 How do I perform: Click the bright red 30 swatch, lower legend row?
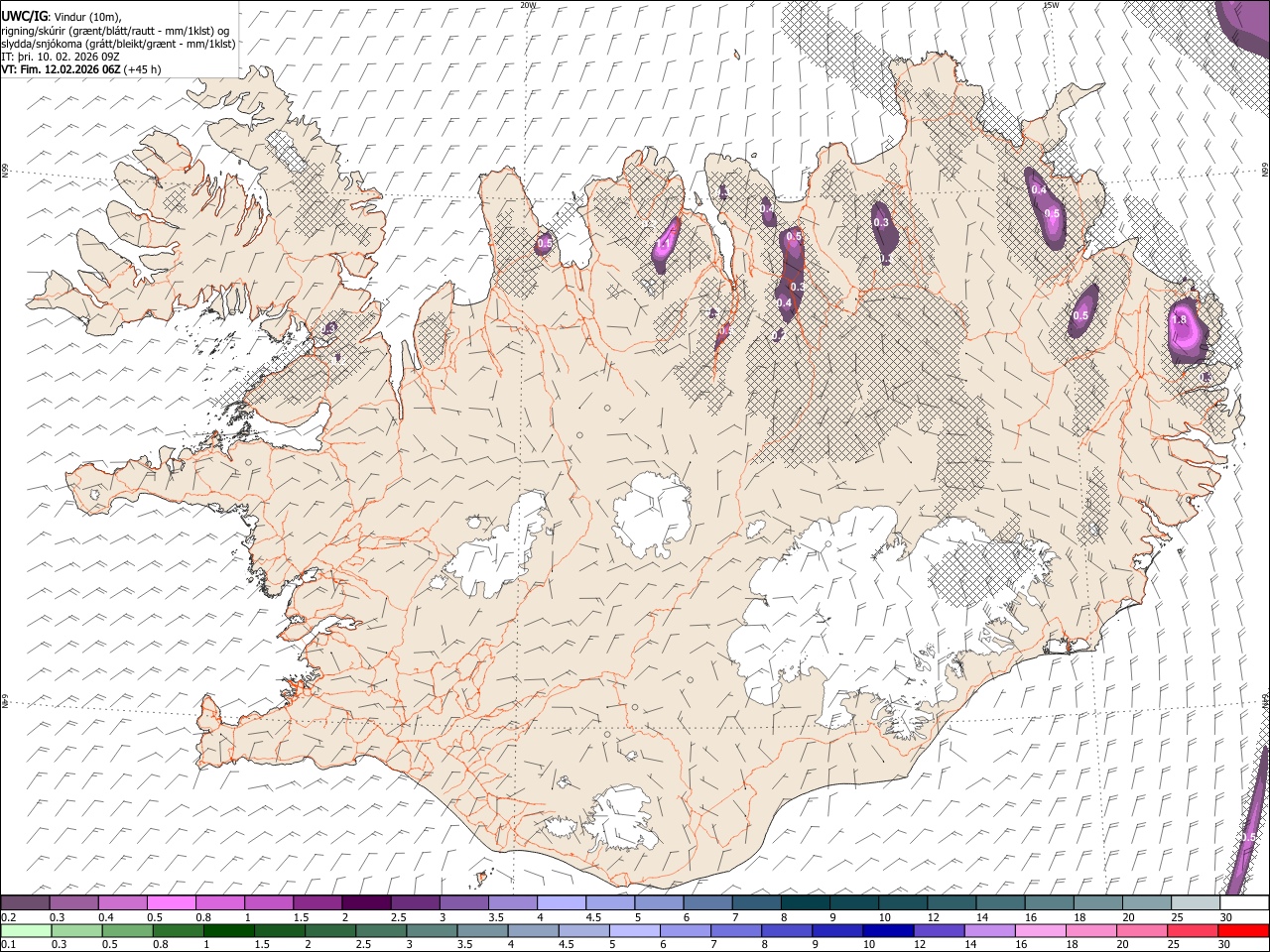point(1243,931)
